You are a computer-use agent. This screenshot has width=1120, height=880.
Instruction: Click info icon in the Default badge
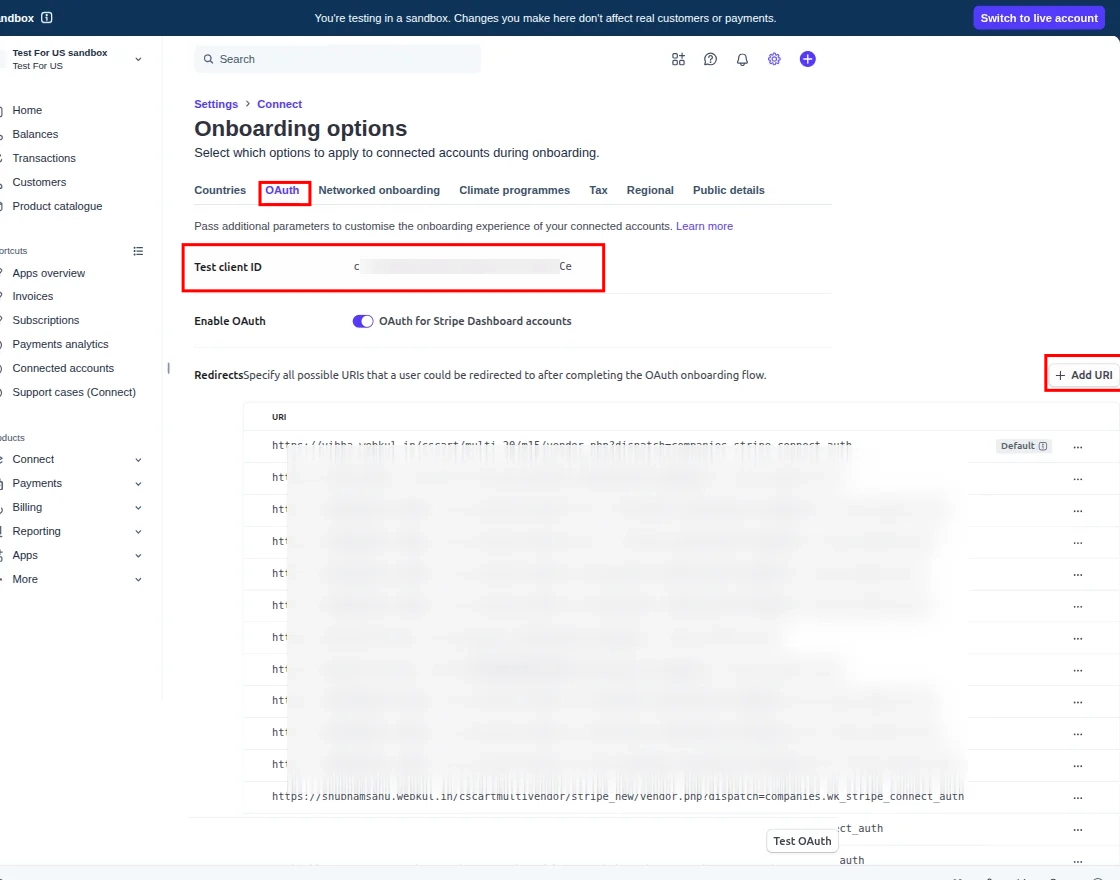tap(1043, 446)
